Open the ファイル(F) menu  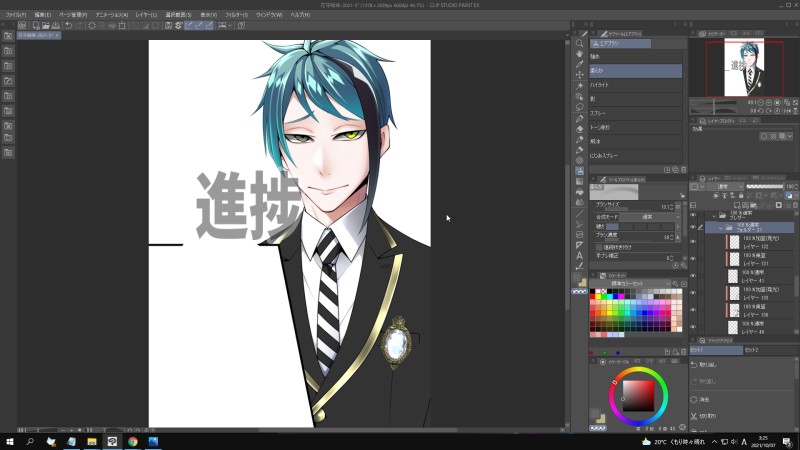click(16, 15)
